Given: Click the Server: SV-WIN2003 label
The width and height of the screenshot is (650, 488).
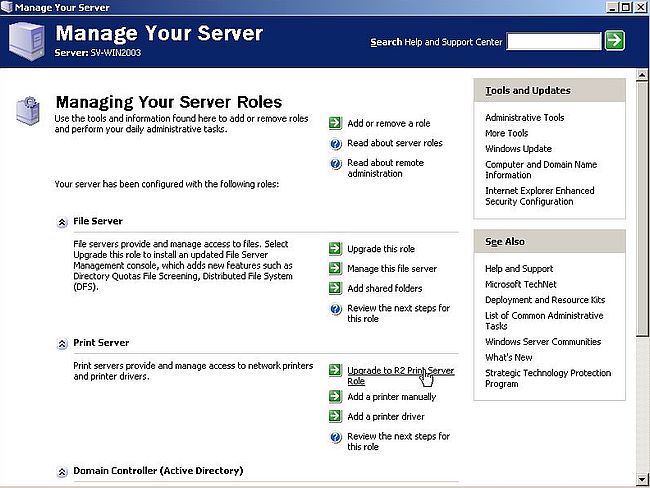Looking at the screenshot, I should pyautogui.click(x=97, y=53).
